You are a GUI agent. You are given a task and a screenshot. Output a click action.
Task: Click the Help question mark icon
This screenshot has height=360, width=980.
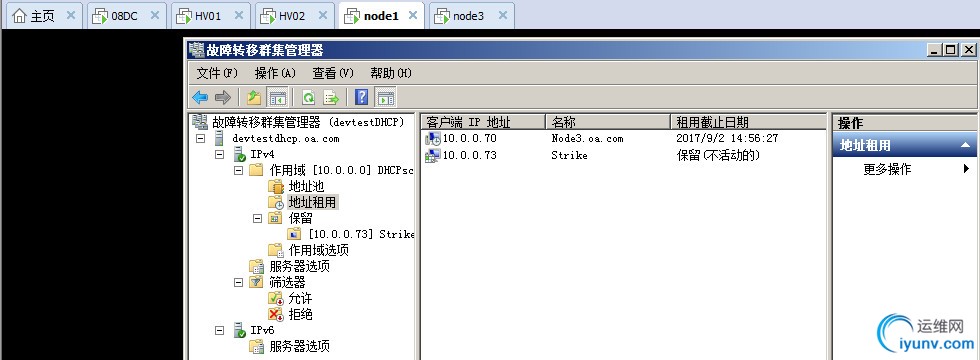click(x=361, y=98)
